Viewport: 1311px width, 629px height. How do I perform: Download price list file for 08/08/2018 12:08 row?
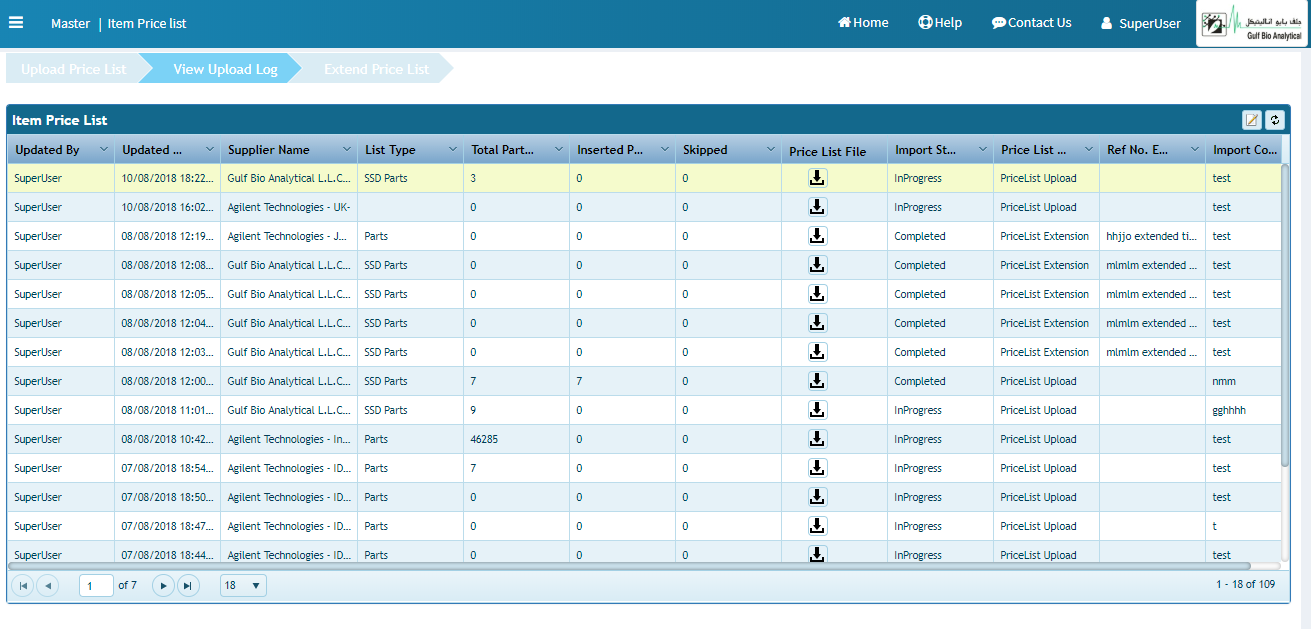[817, 265]
